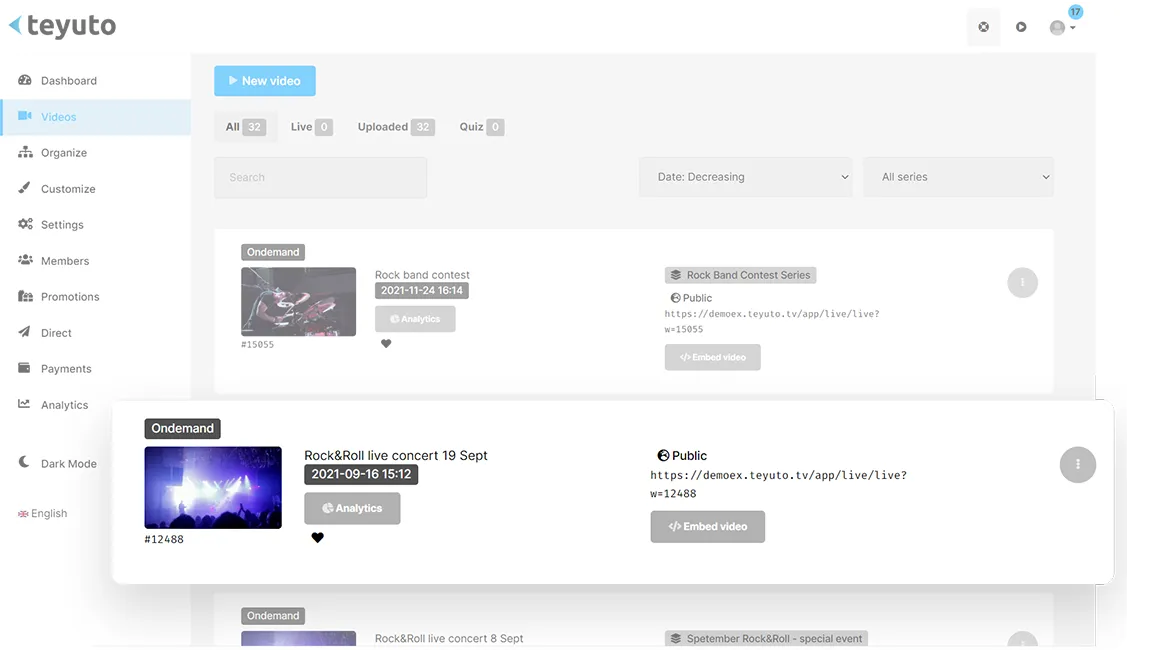Click the #12488 video thumbnail

(213, 487)
